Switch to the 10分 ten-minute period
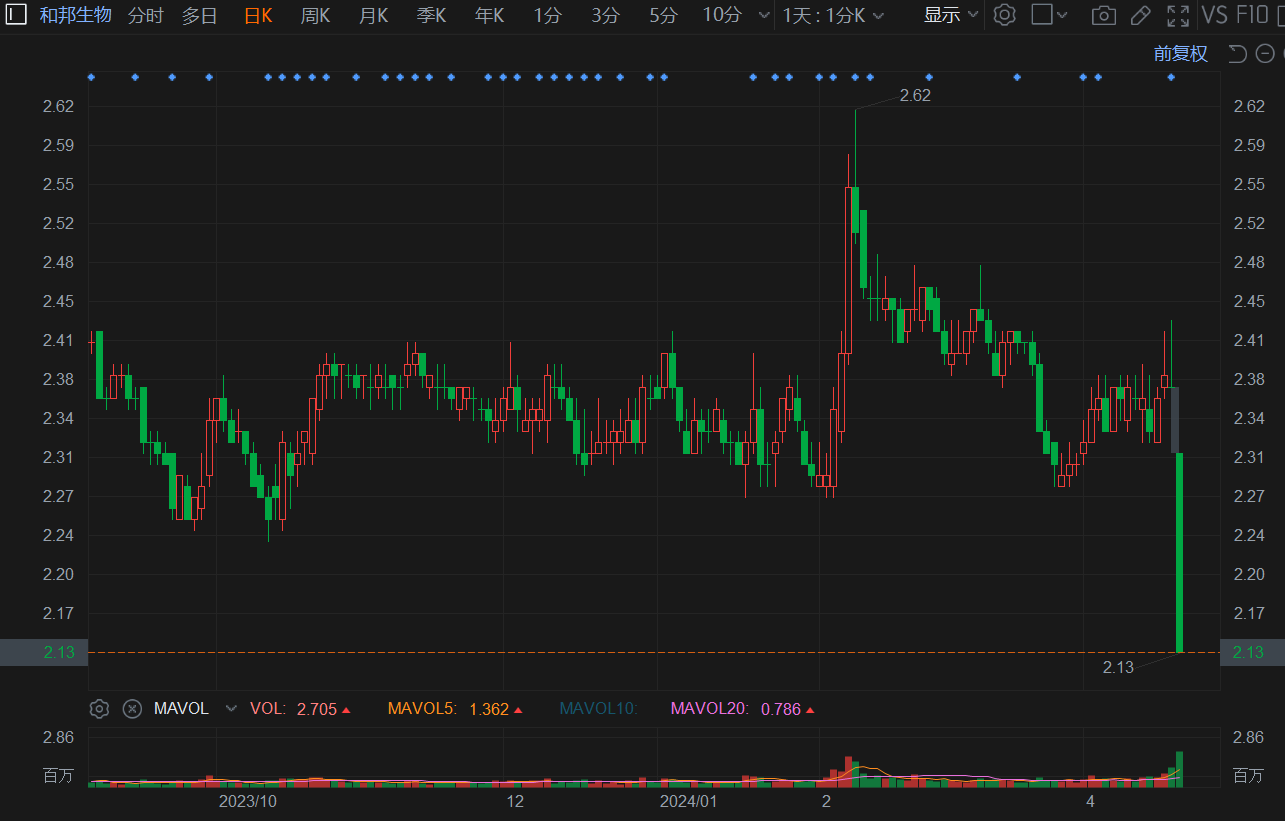The image size is (1285, 821). coord(722,15)
